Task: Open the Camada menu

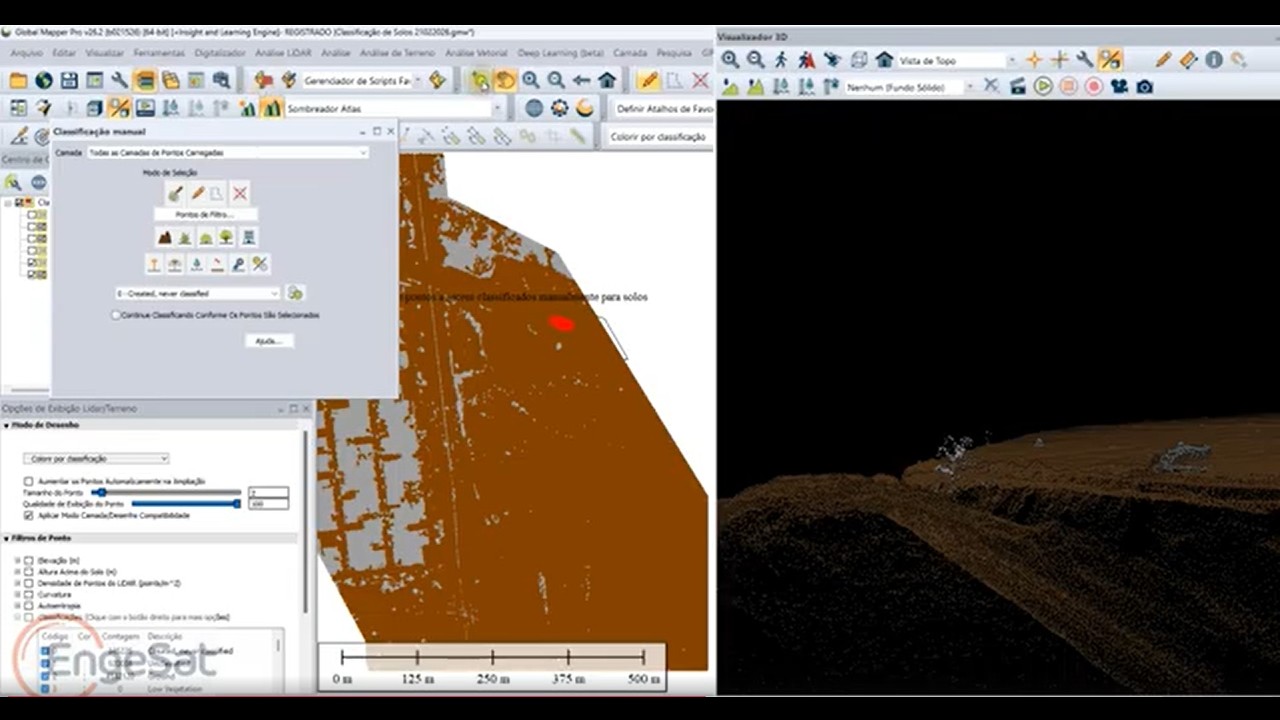Action: (x=630, y=53)
